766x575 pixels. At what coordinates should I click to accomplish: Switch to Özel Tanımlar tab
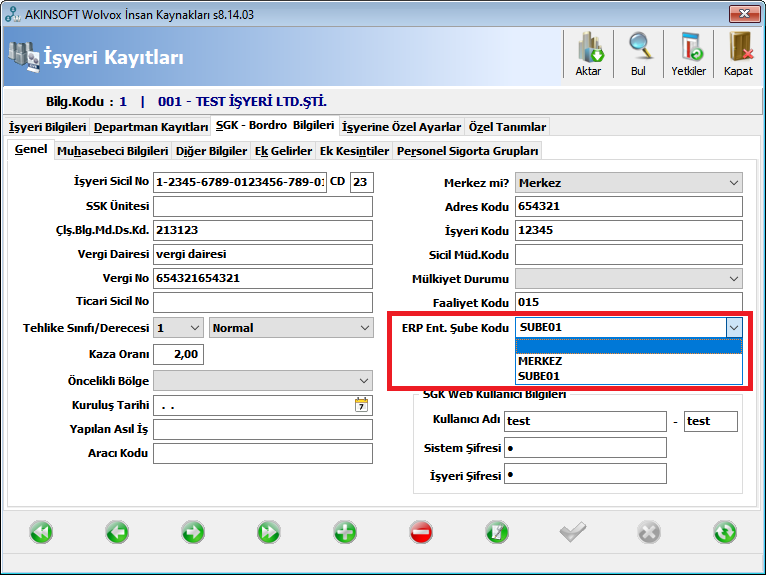point(508,127)
